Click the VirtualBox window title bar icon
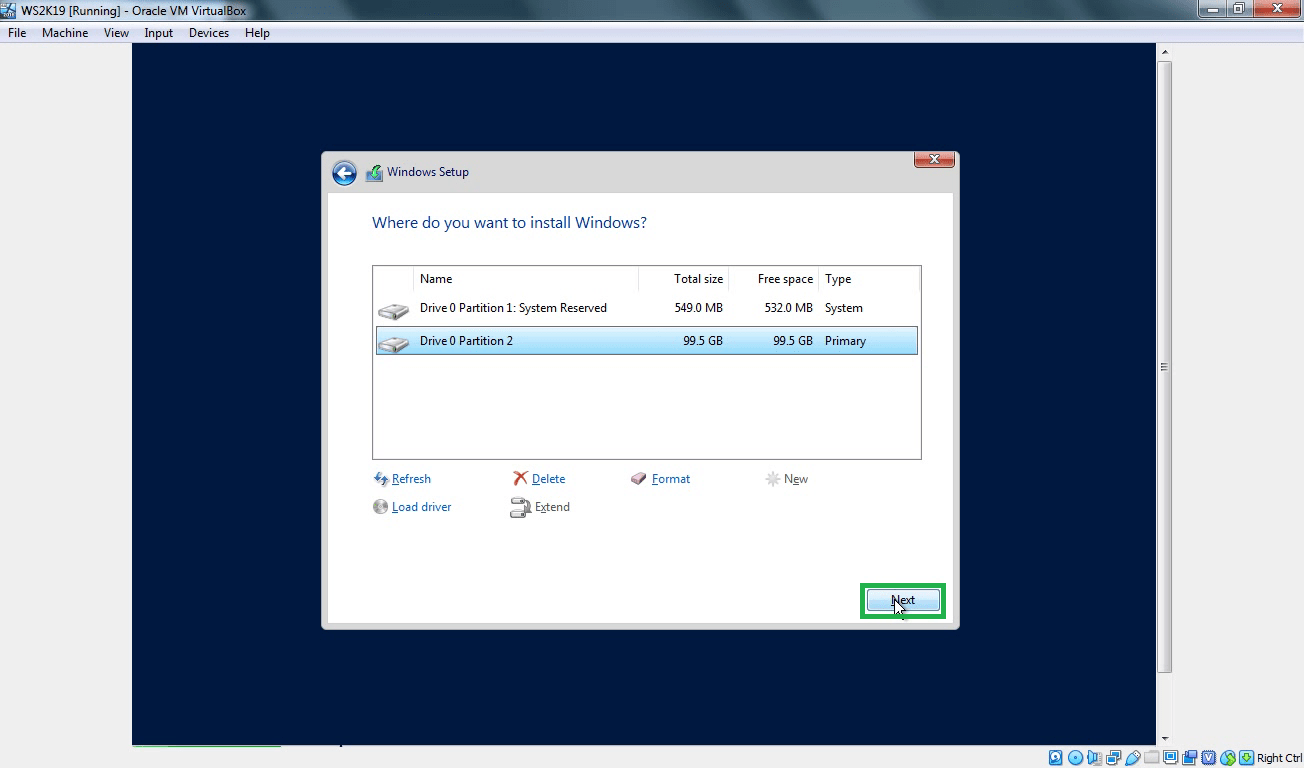The width and height of the screenshot is (1304, 768). 9,10
